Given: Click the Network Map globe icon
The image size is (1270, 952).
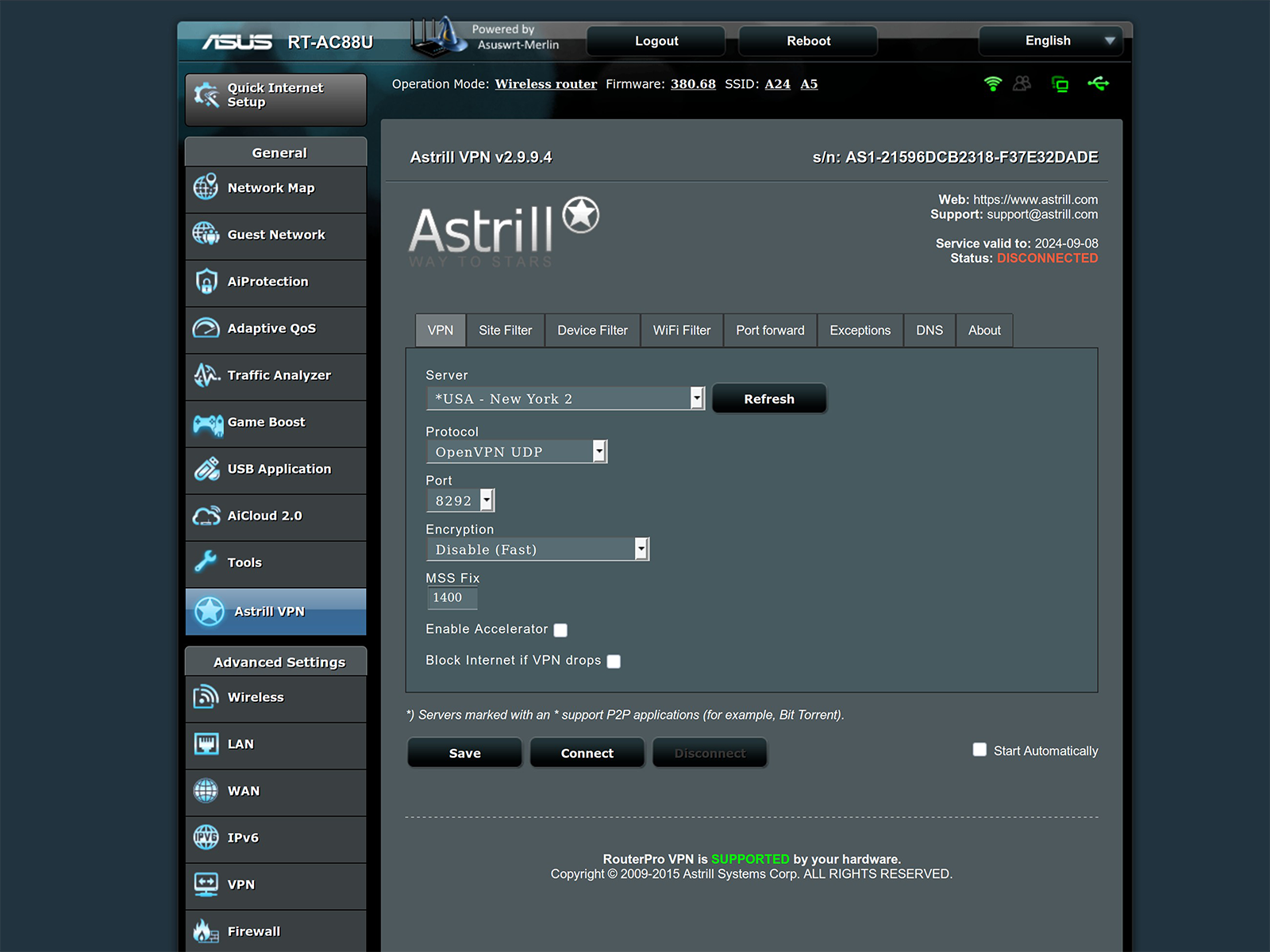Looking at the screenshot, I should click(206, 188).
